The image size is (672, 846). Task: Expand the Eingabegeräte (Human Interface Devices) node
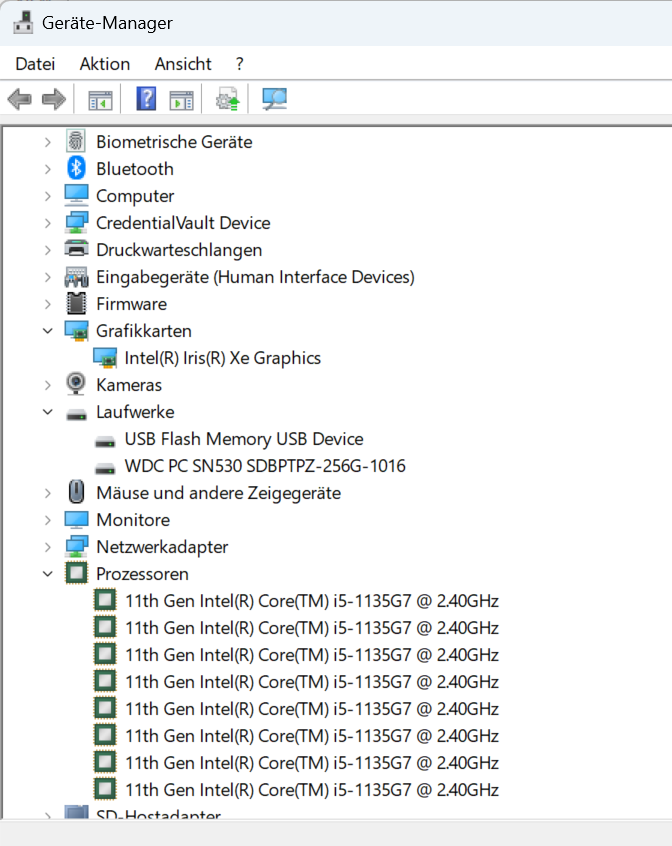47,277
